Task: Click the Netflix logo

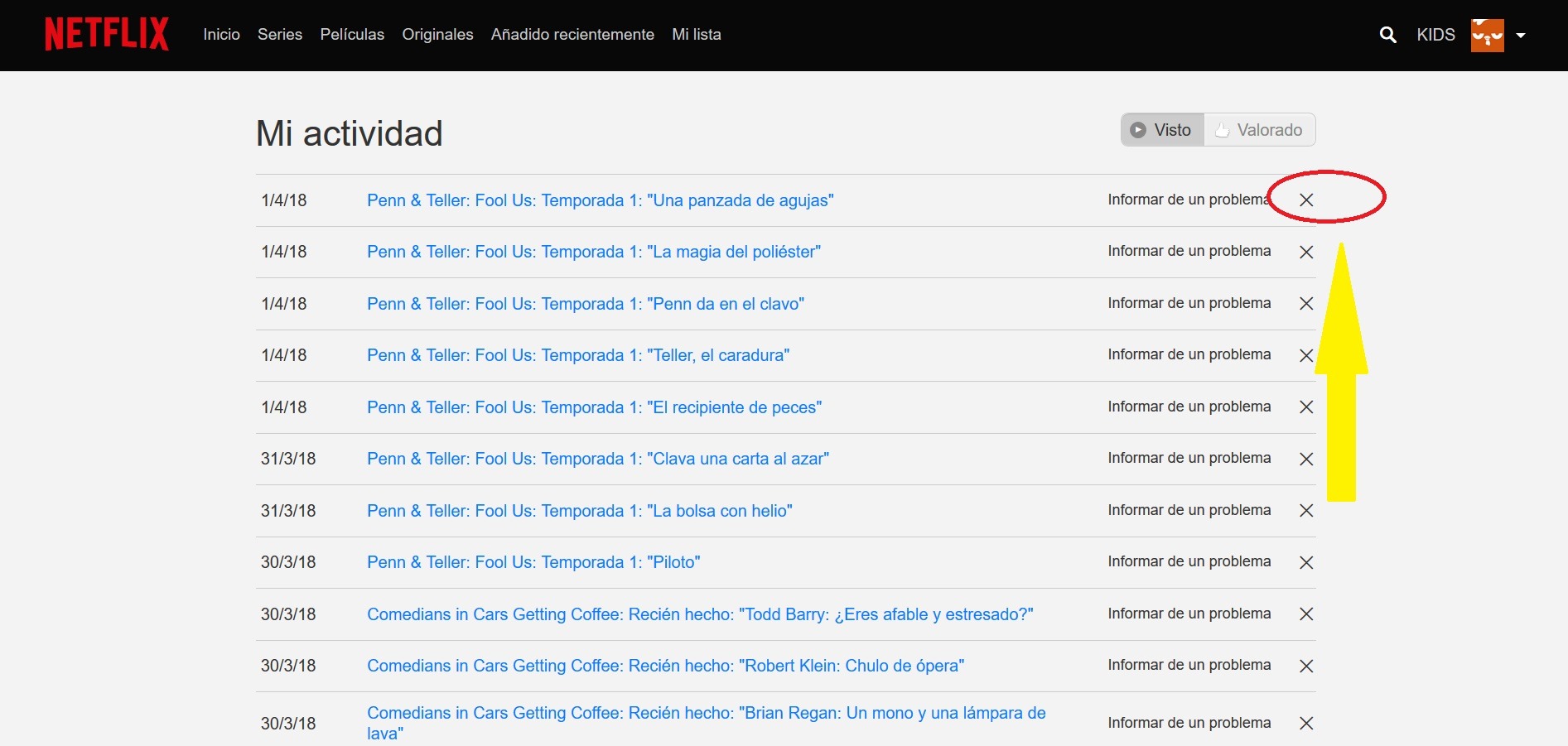Action: click(x=107, y=34)
